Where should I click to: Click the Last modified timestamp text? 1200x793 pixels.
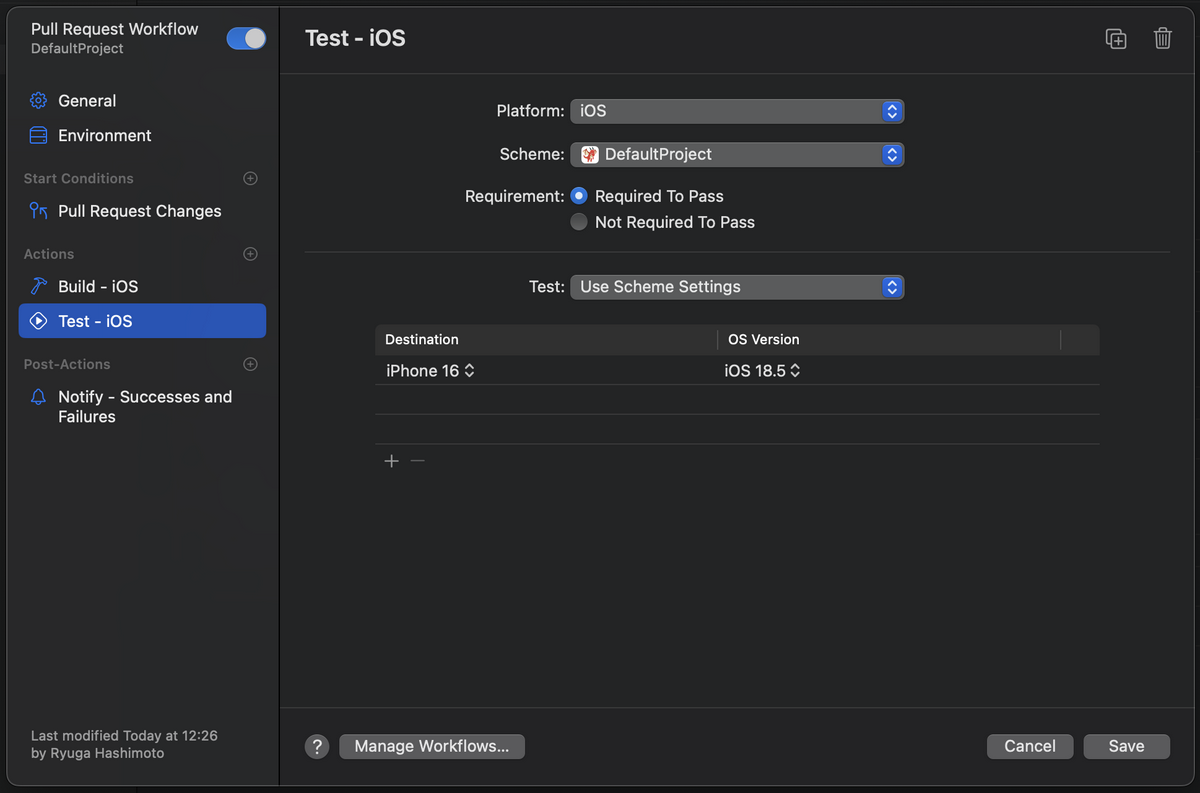tap(124, 744)
